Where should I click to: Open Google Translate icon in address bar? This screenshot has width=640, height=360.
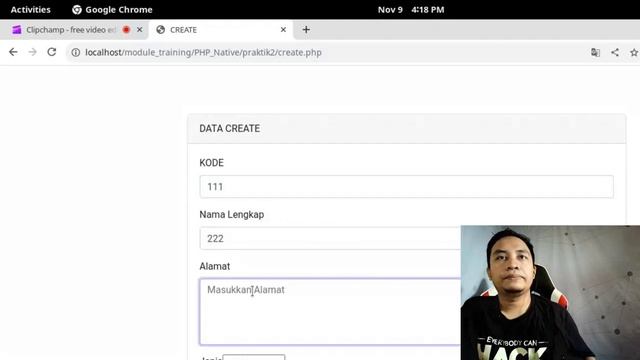coord(596,52)
